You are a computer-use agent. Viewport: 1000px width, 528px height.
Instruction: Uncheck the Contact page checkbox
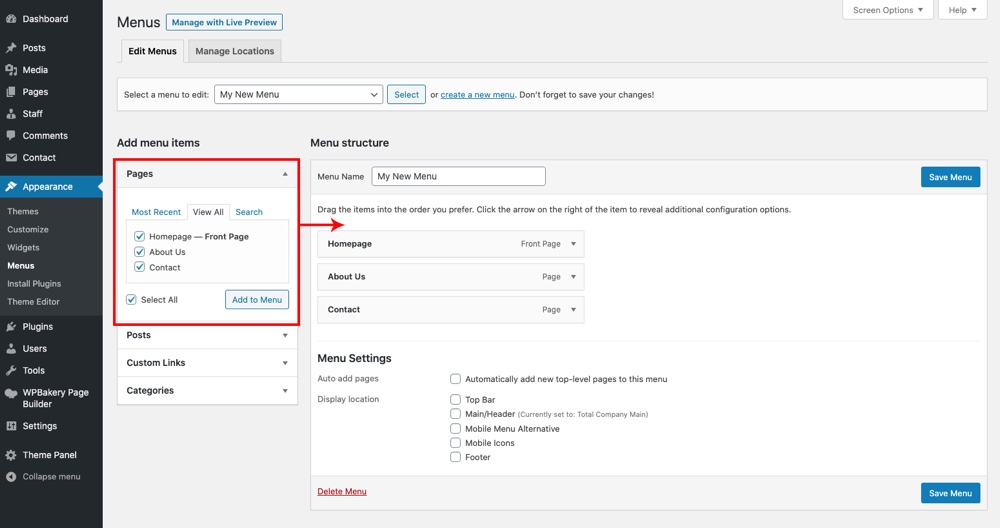140,267
